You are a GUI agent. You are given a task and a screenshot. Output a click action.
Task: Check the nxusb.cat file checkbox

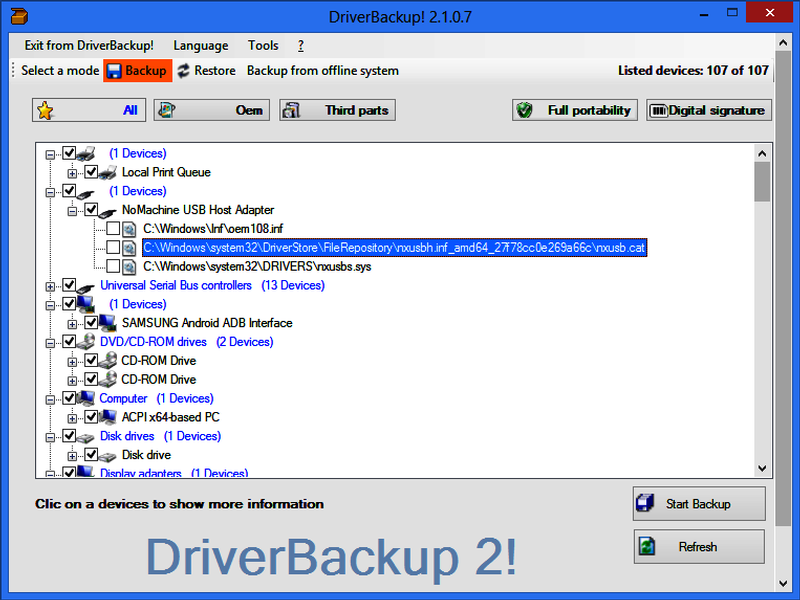coord(113,247)
